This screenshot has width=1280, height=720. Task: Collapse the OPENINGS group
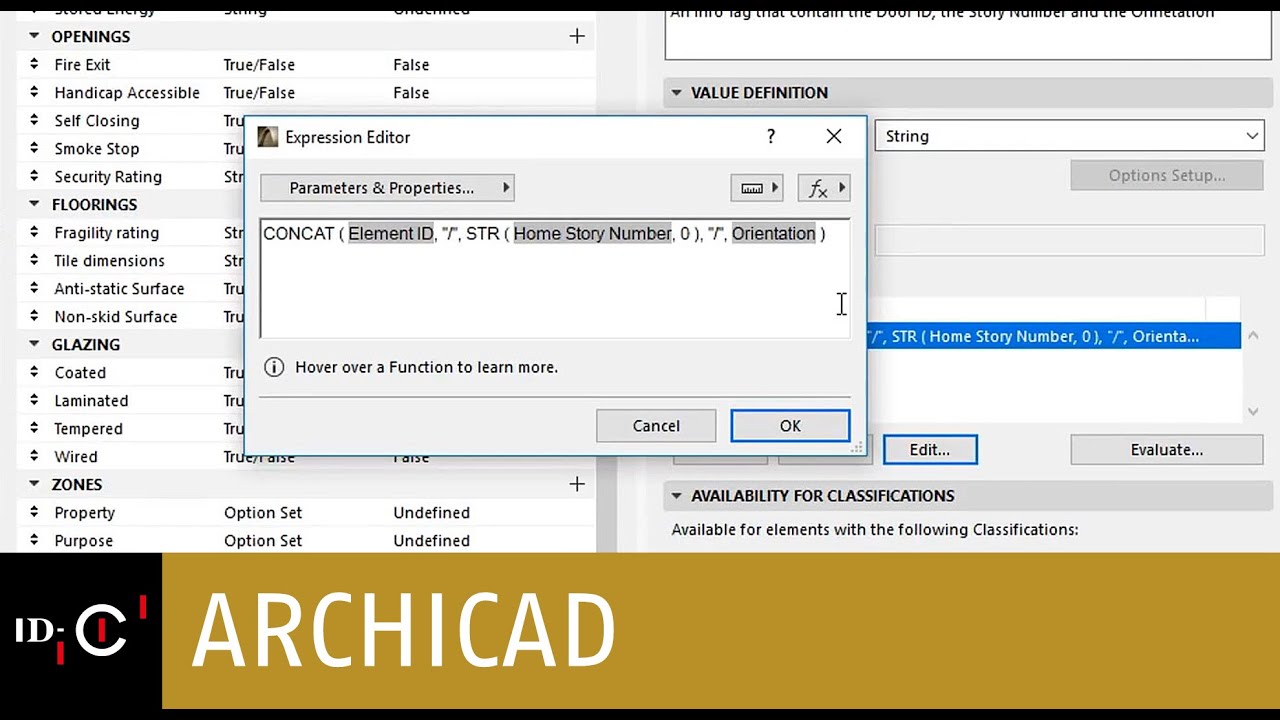click(34, 36)
